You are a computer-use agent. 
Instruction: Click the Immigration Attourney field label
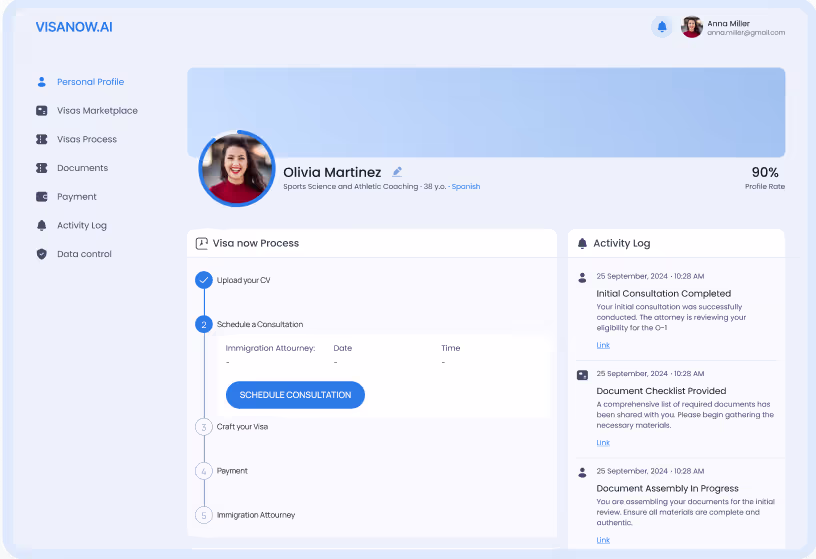coord(271,348)
